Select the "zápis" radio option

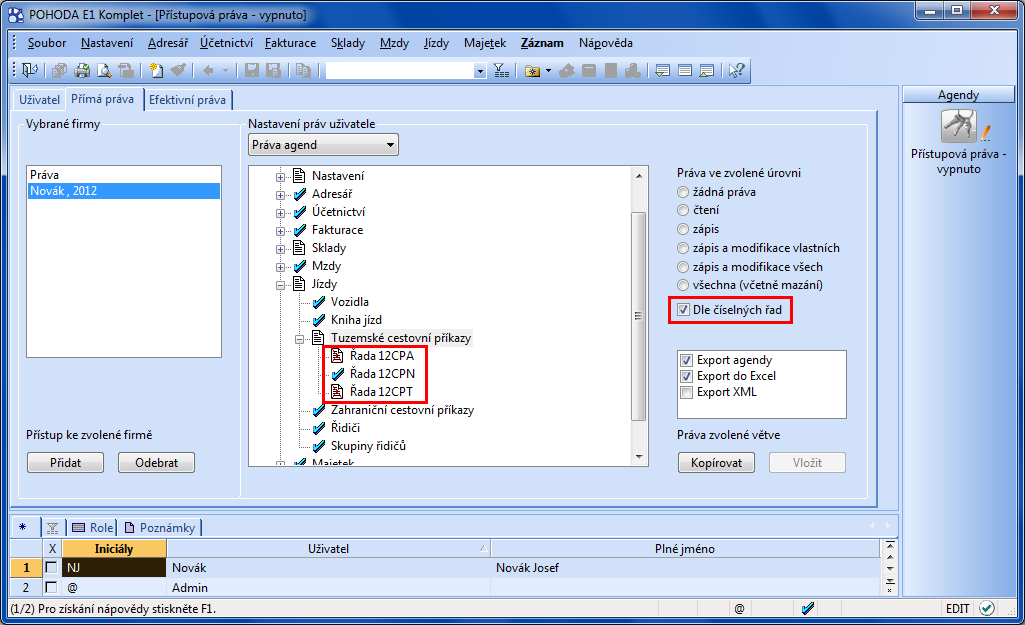[x=683, y=229]
